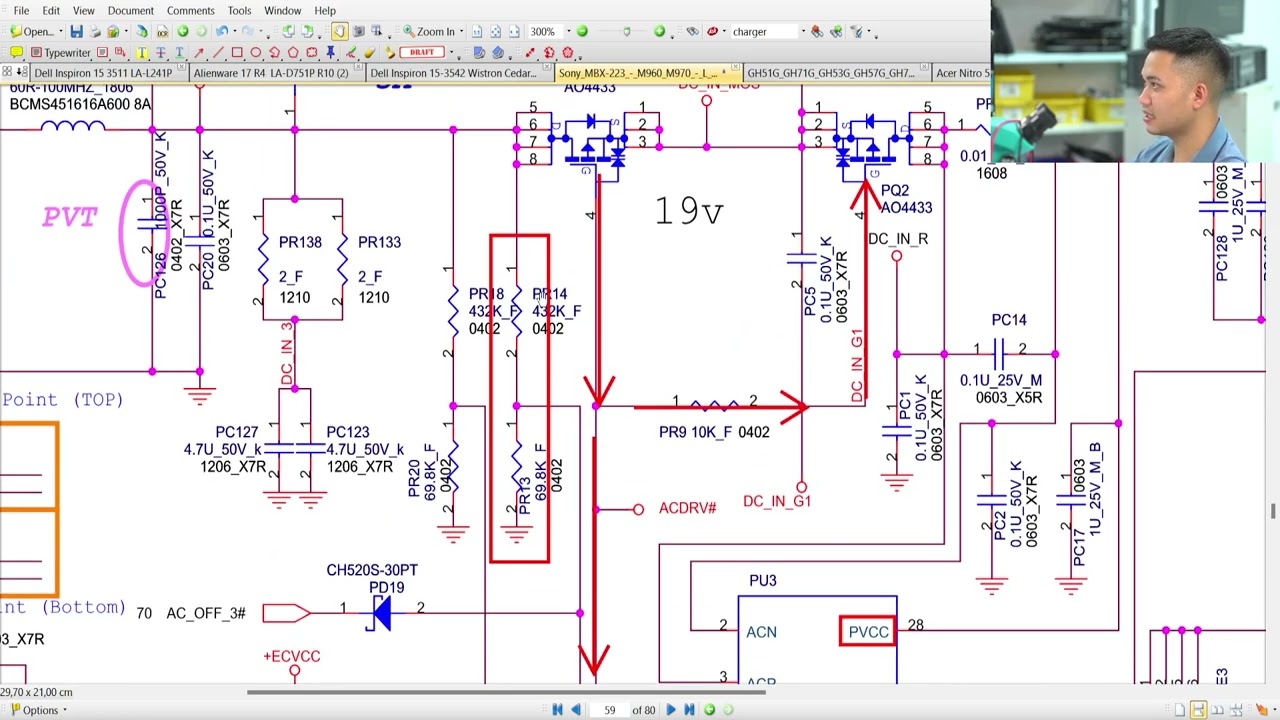Viewport: 1280px width, 720px height.
Task: Open the Open file dropdown arrow
Action: (61, 32)
